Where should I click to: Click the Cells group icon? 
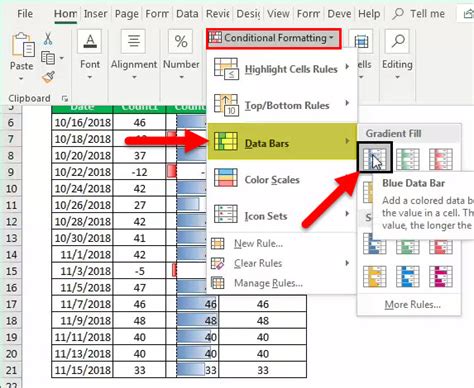click(x=361, y=41)
